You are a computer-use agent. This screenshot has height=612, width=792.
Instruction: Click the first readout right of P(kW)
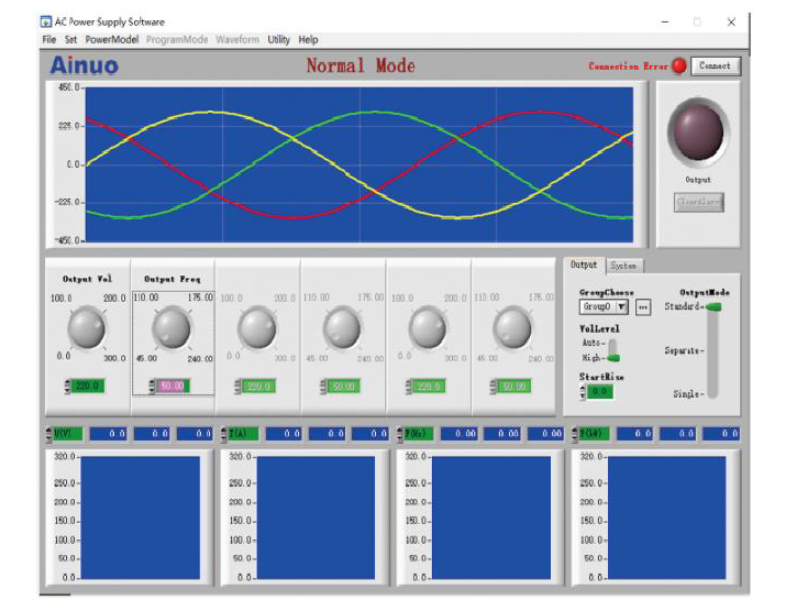635,434
